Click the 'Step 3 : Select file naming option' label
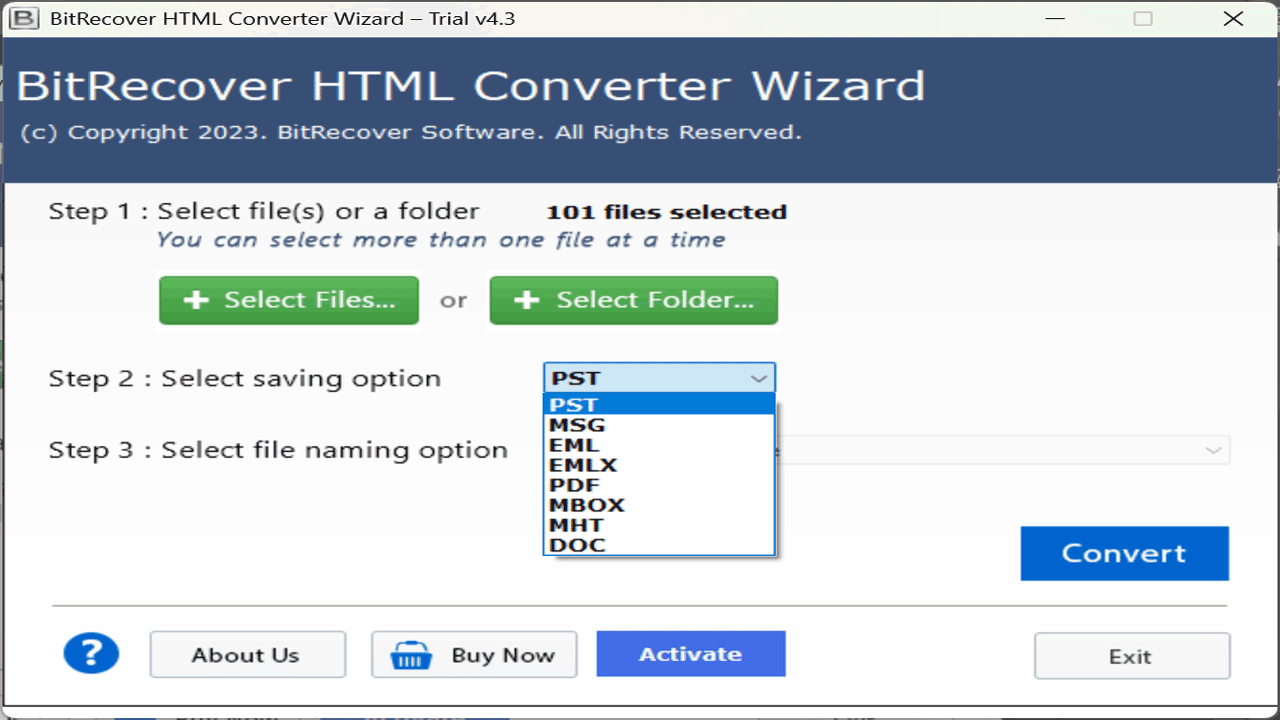1280x720 pixels. [x=278, y=451]
